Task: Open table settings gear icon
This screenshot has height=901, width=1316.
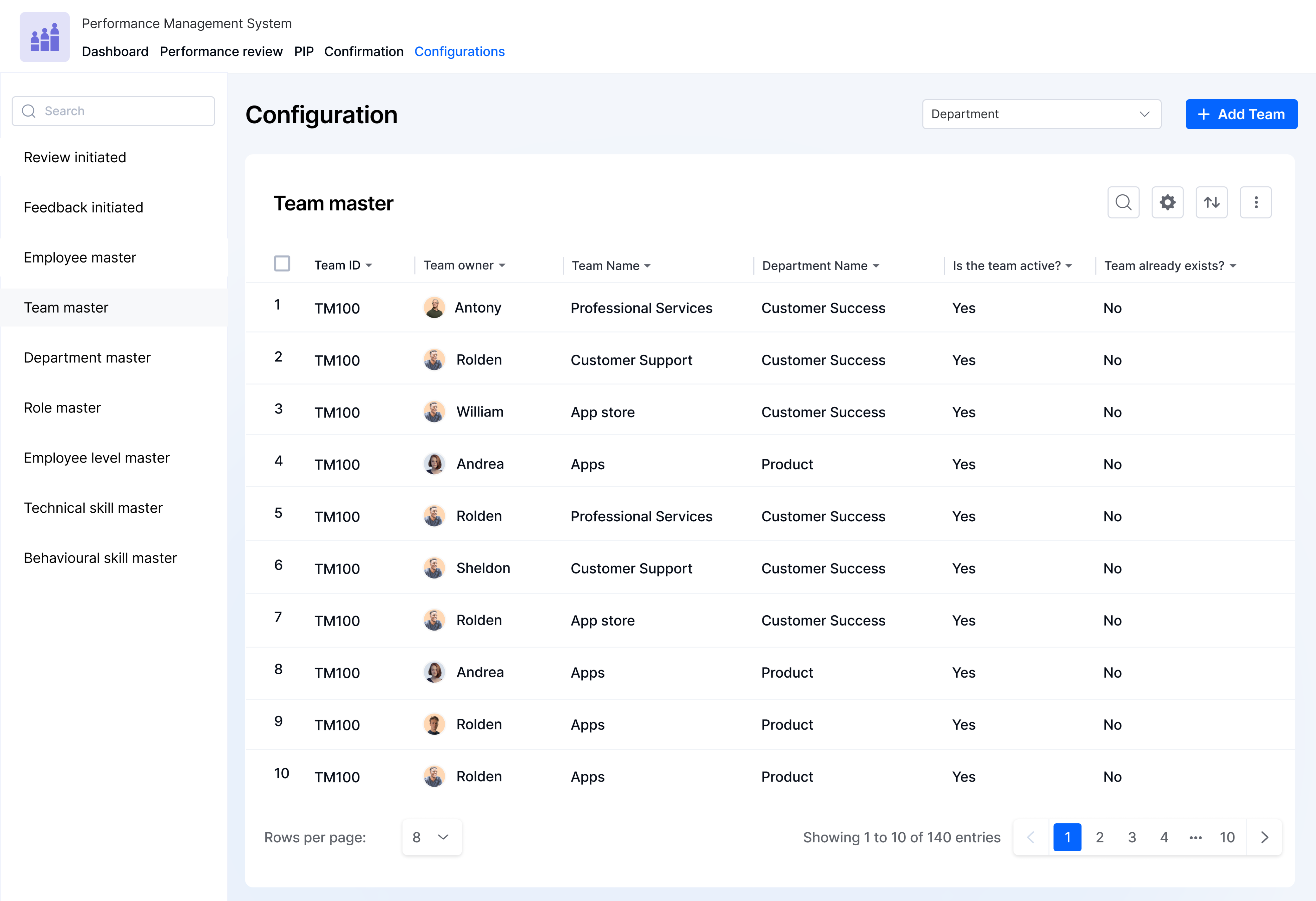Action: 1167,202
